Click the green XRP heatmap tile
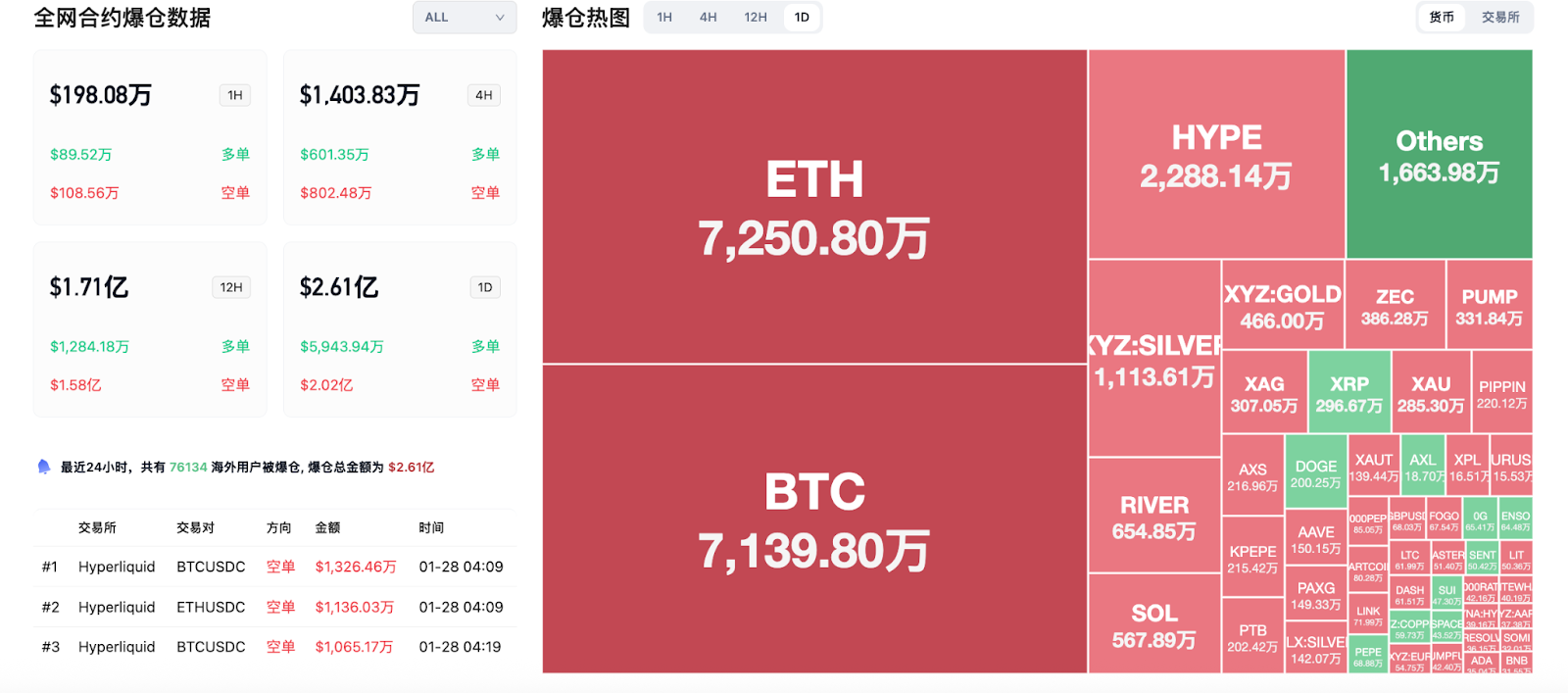 point(1348,390)
